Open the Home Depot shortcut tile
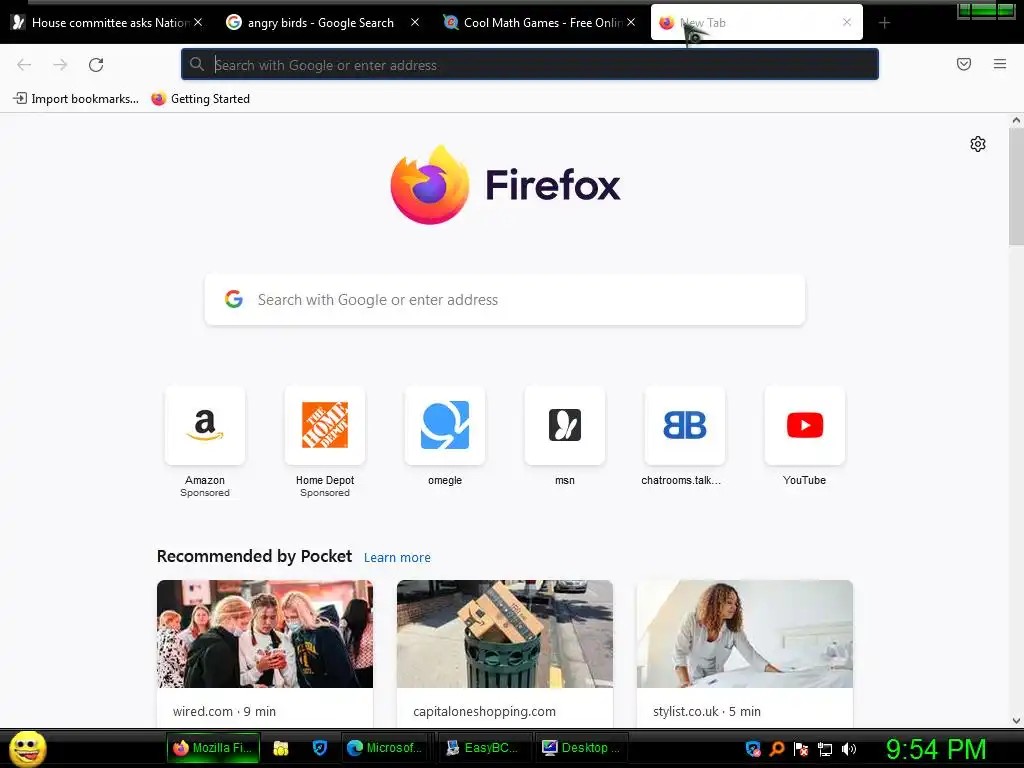1024x768 pixels. point(325,425)
